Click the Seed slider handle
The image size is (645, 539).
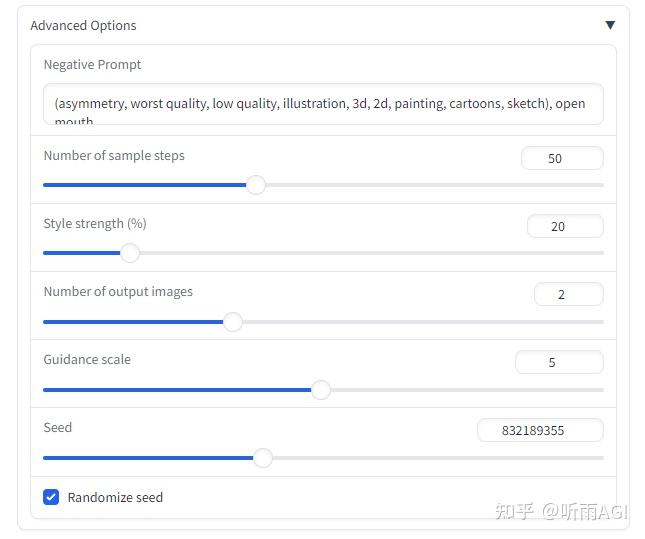click(x=262, y=458)
